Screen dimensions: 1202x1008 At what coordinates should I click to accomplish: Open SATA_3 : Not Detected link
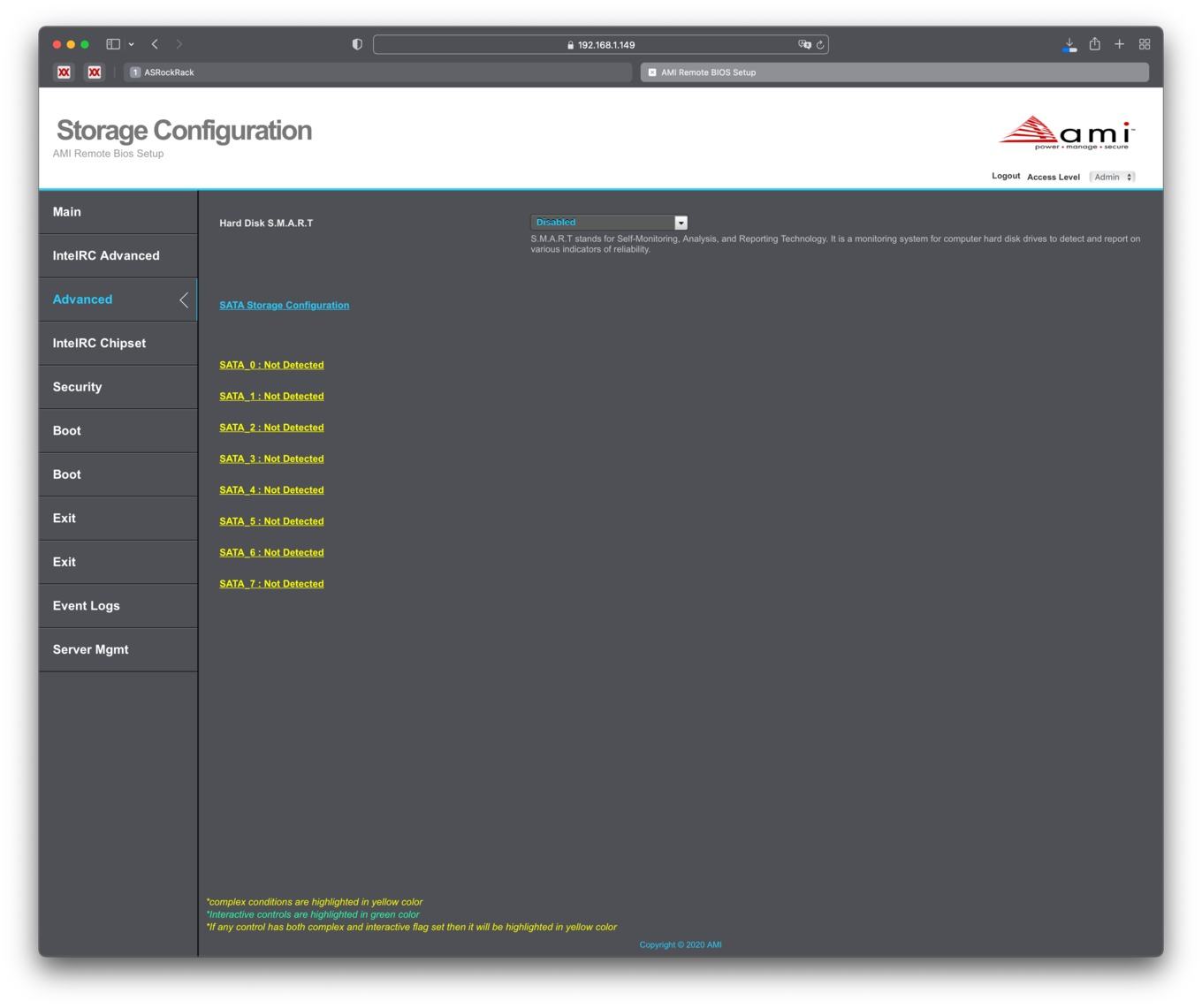click(x=271, y=459)
